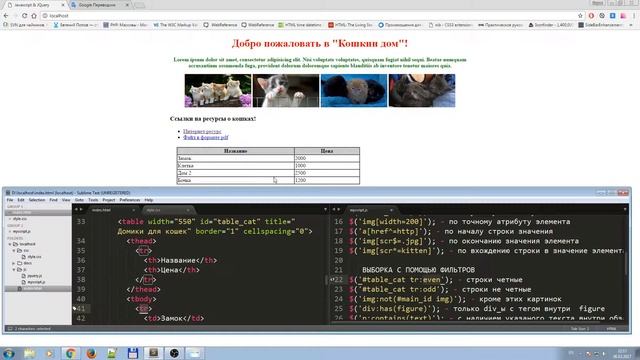Click left pane tab navigation arrows

78,209
